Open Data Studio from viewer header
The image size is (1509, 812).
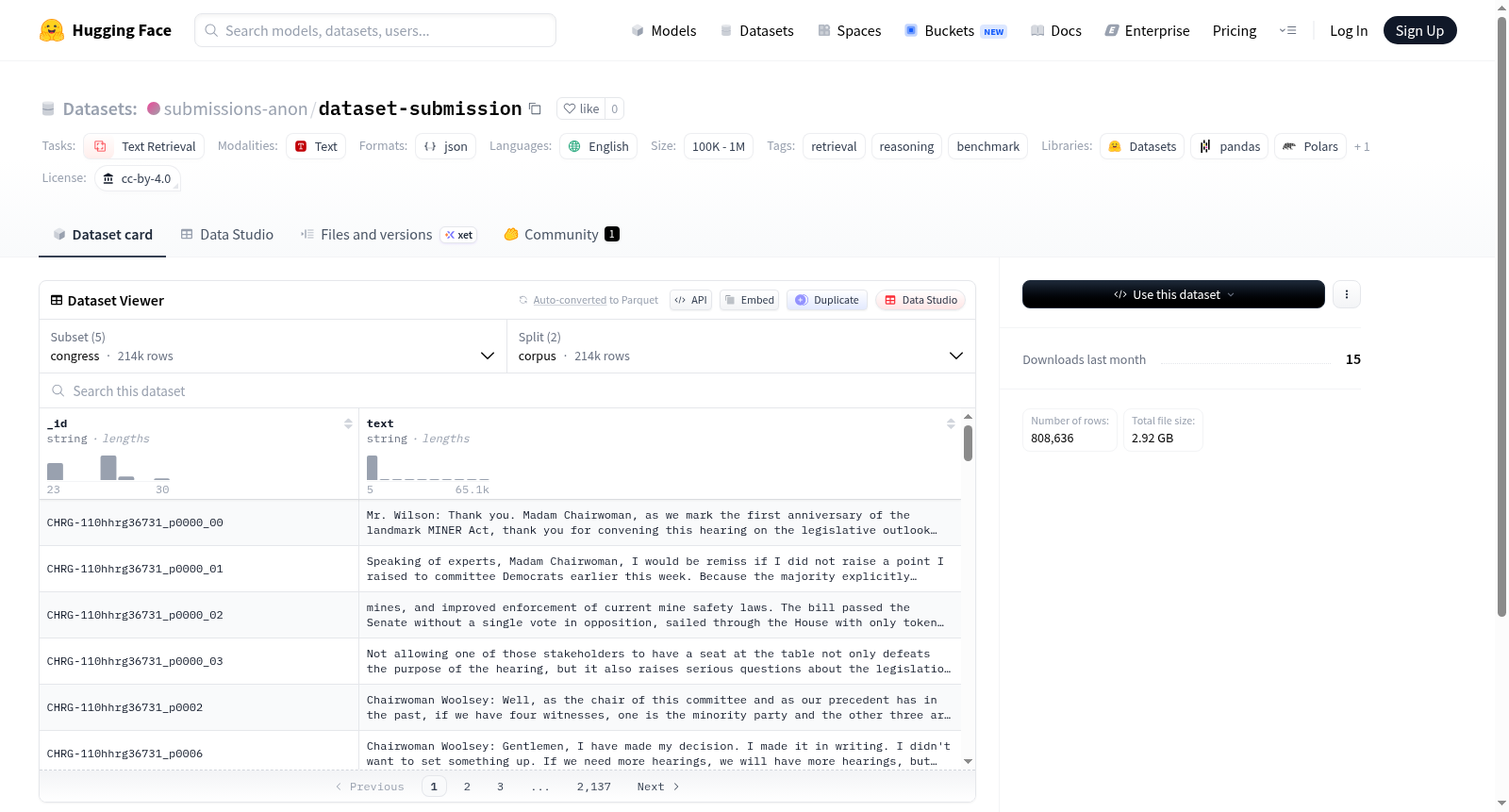920,300
